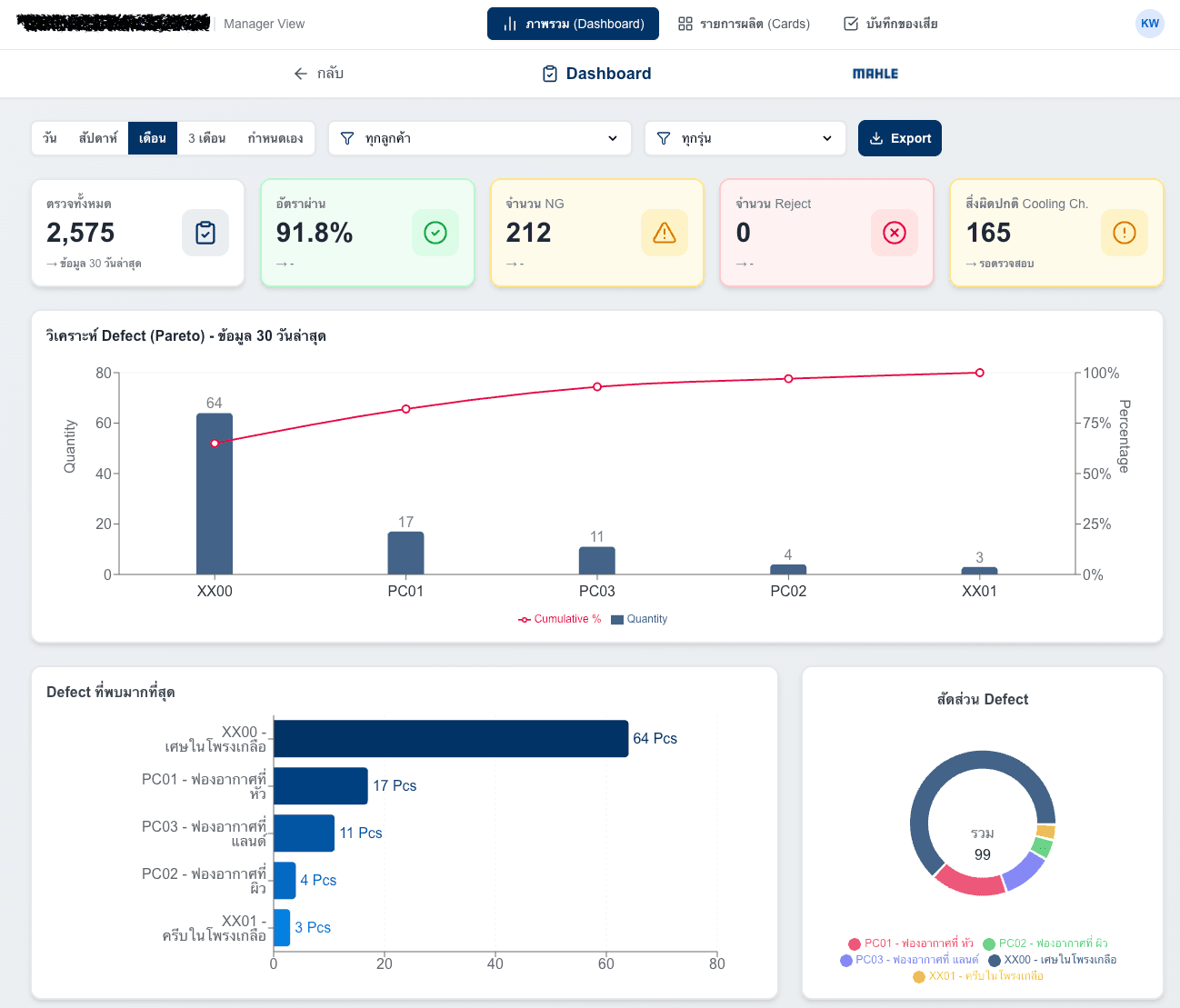Viewport: 1180px width, 1008px height.
Task: Select the สัปดาห์ weekly range button
Action: (98, 138)
